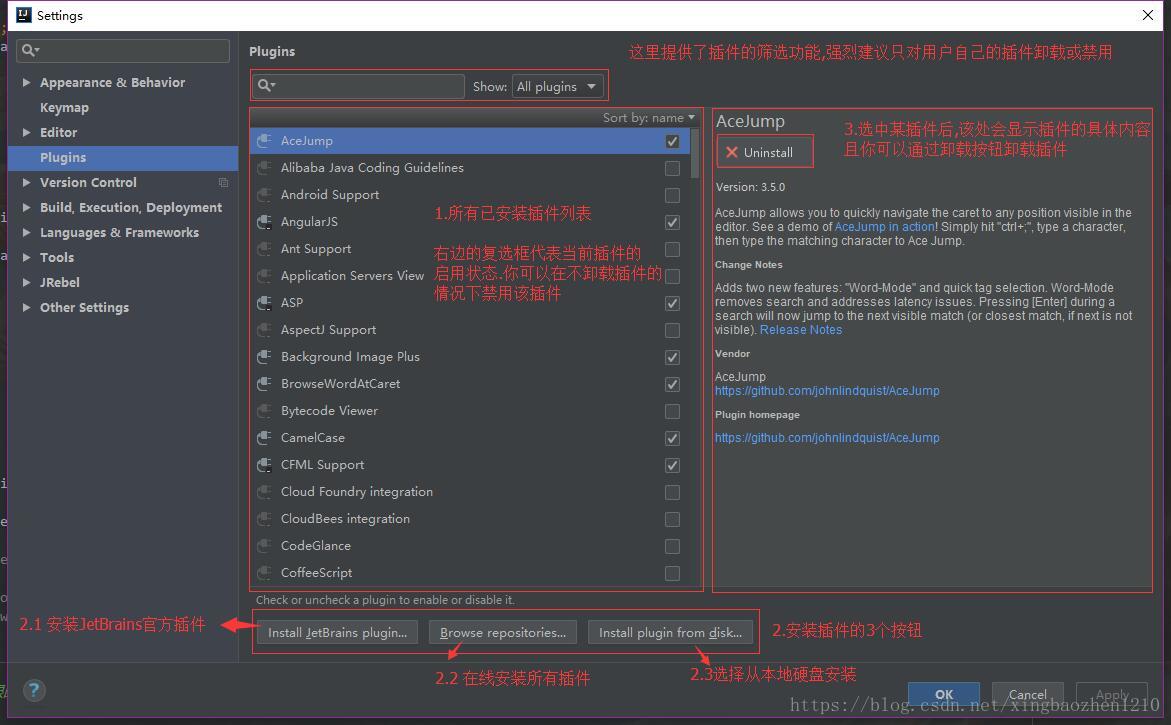The image size is (1171, 725).
Task: Enable the Bytecode Viewer checkbox
Action: click(672, 411)
